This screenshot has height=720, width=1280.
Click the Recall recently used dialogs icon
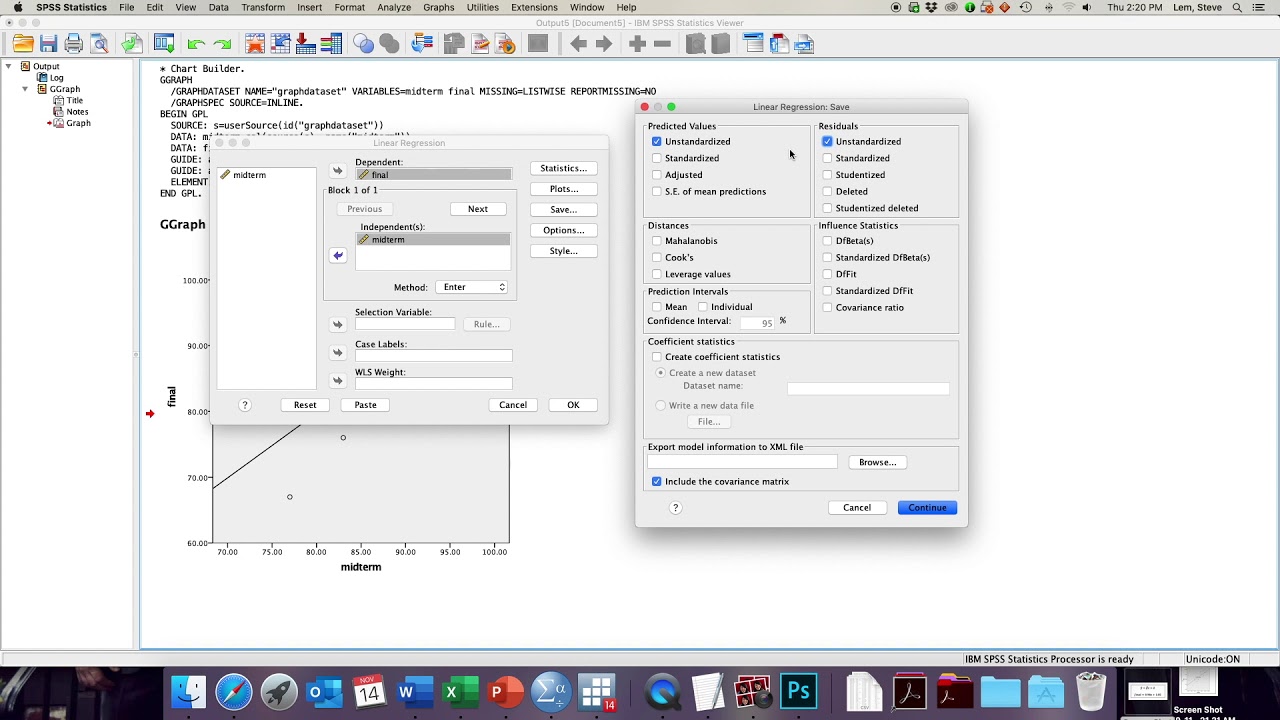pyautogui.click(x=165, y=44)
